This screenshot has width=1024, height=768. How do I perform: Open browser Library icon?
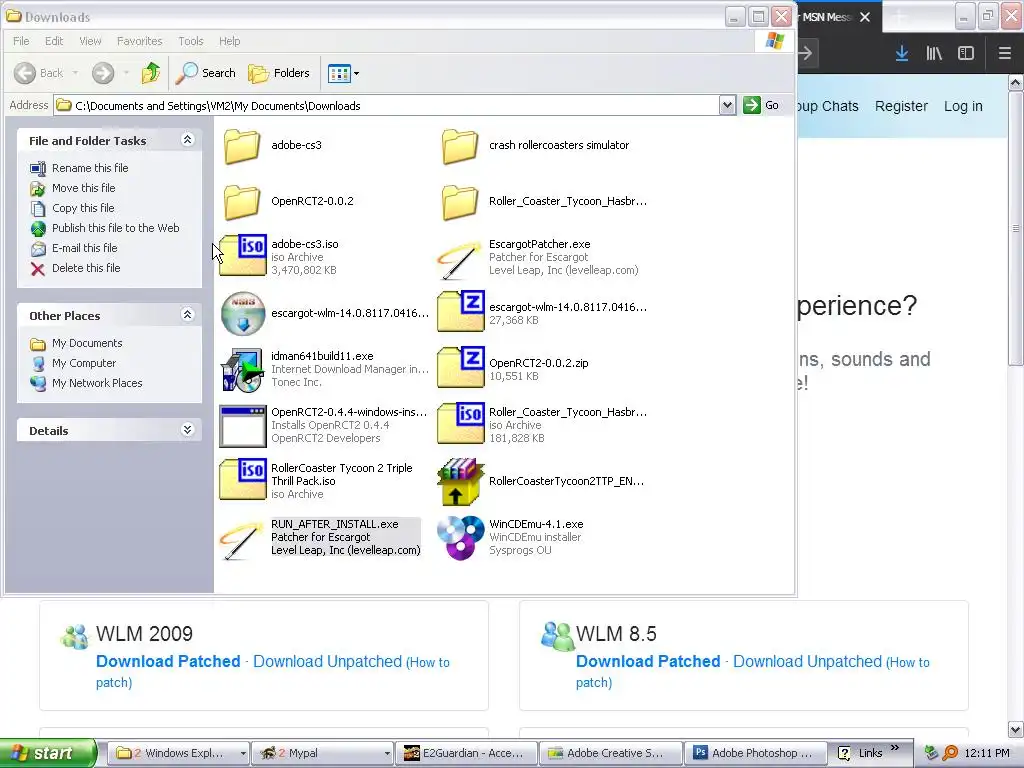tap(934, 53)
